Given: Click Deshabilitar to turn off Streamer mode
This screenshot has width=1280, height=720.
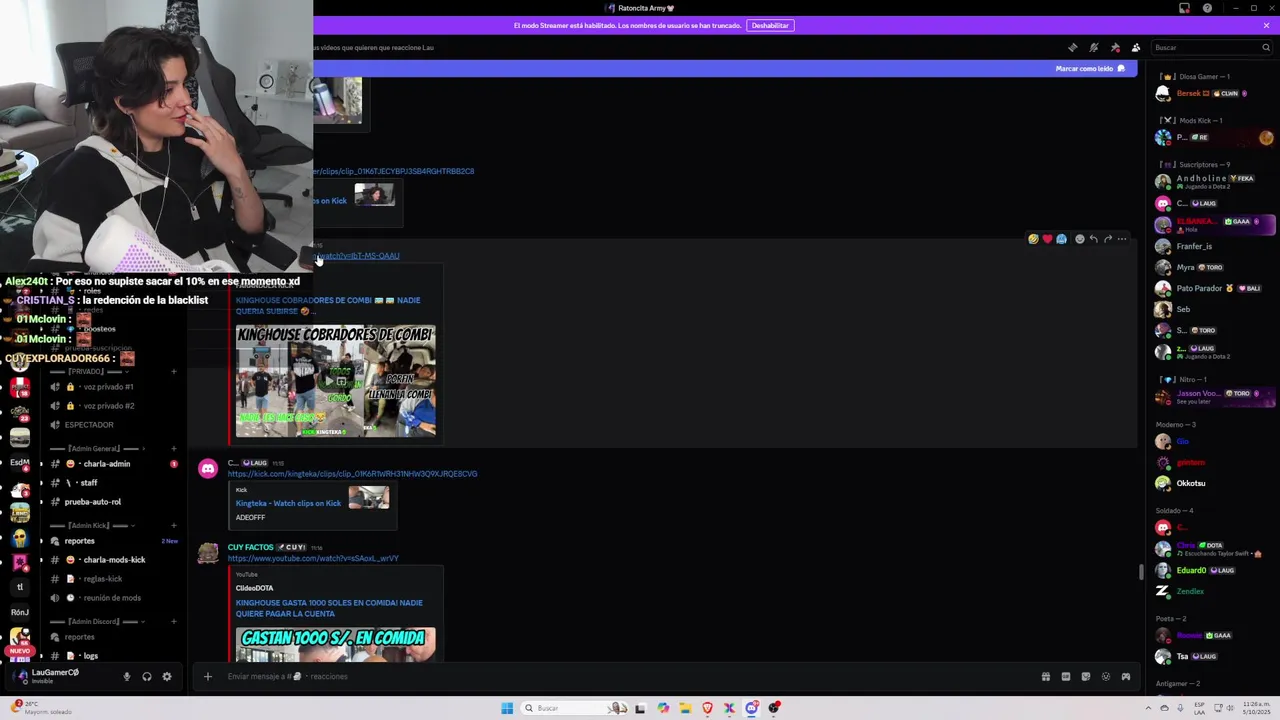Looking at the screenshot, I should click(770, 25).
